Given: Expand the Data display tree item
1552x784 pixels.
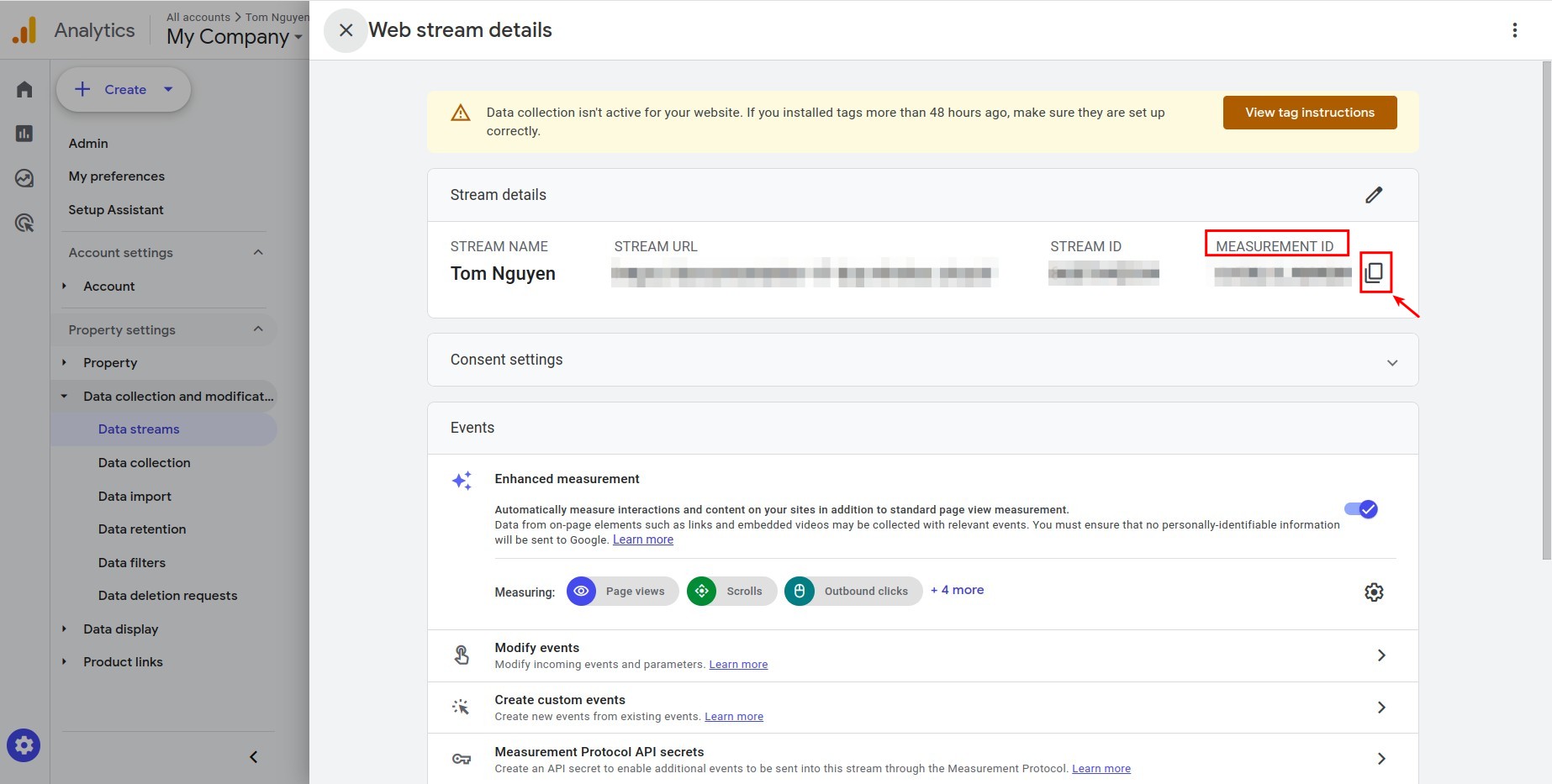Looking at the screenshot, I should pyautogui.click(x=64, y=629).
